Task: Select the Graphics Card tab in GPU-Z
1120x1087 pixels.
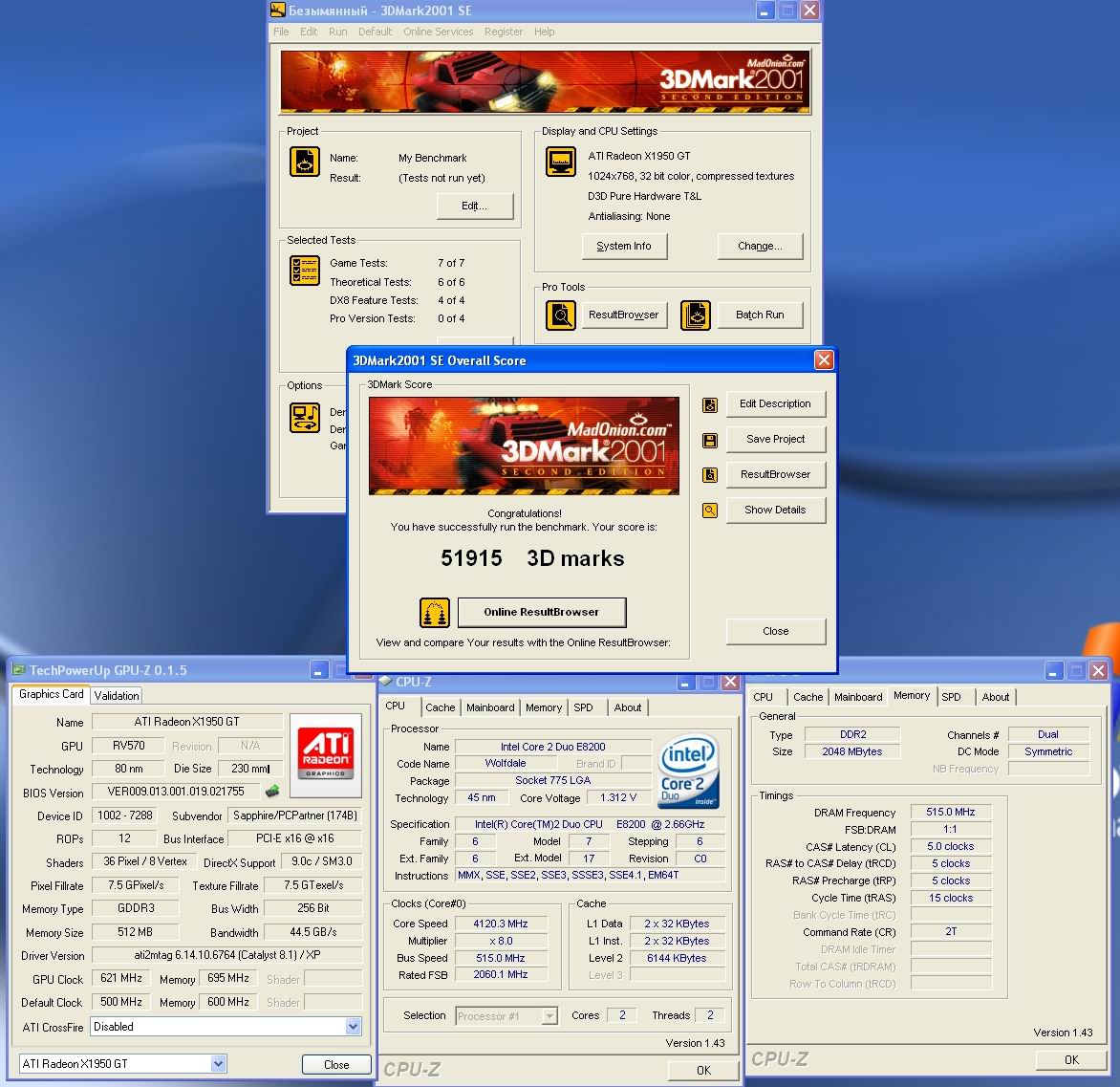Action: (x=52, y=694)
